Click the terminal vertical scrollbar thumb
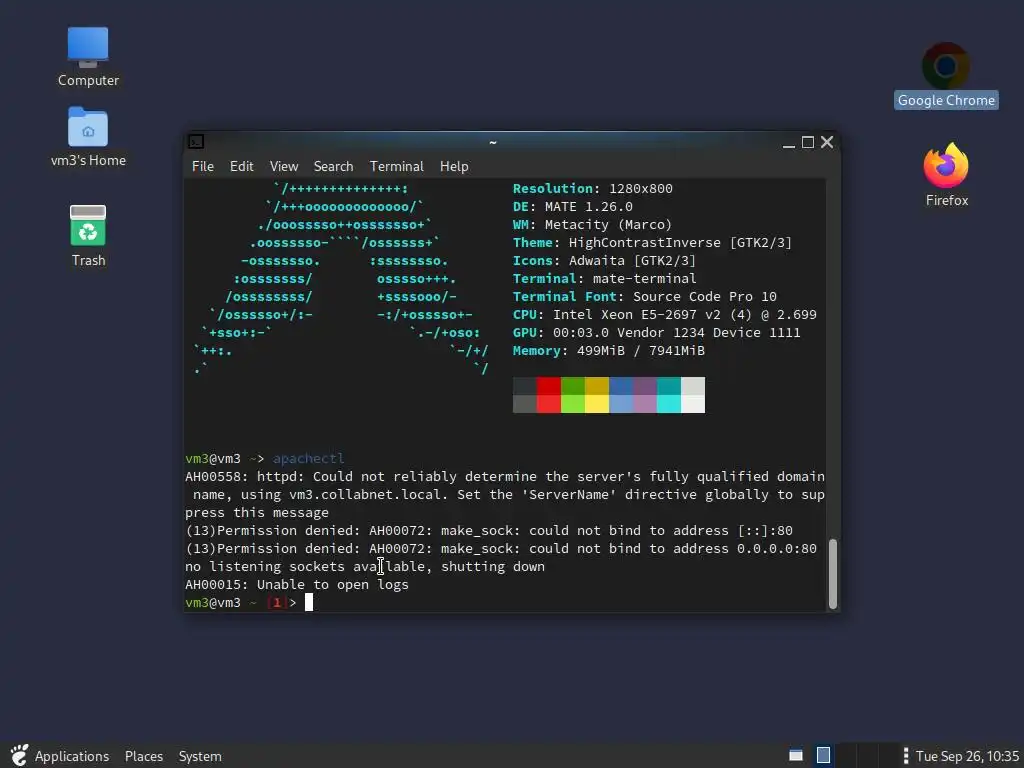This screenshot has width=1024, height=768. point(833,573)
